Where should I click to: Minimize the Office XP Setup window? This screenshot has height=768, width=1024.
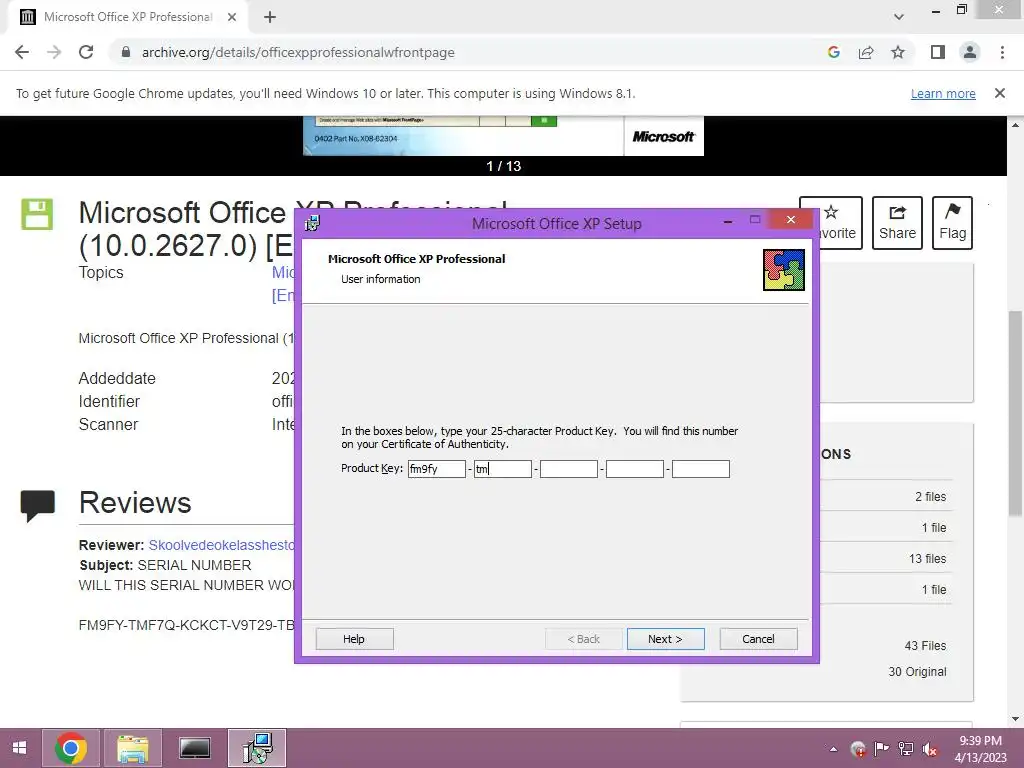click(728, 221)
